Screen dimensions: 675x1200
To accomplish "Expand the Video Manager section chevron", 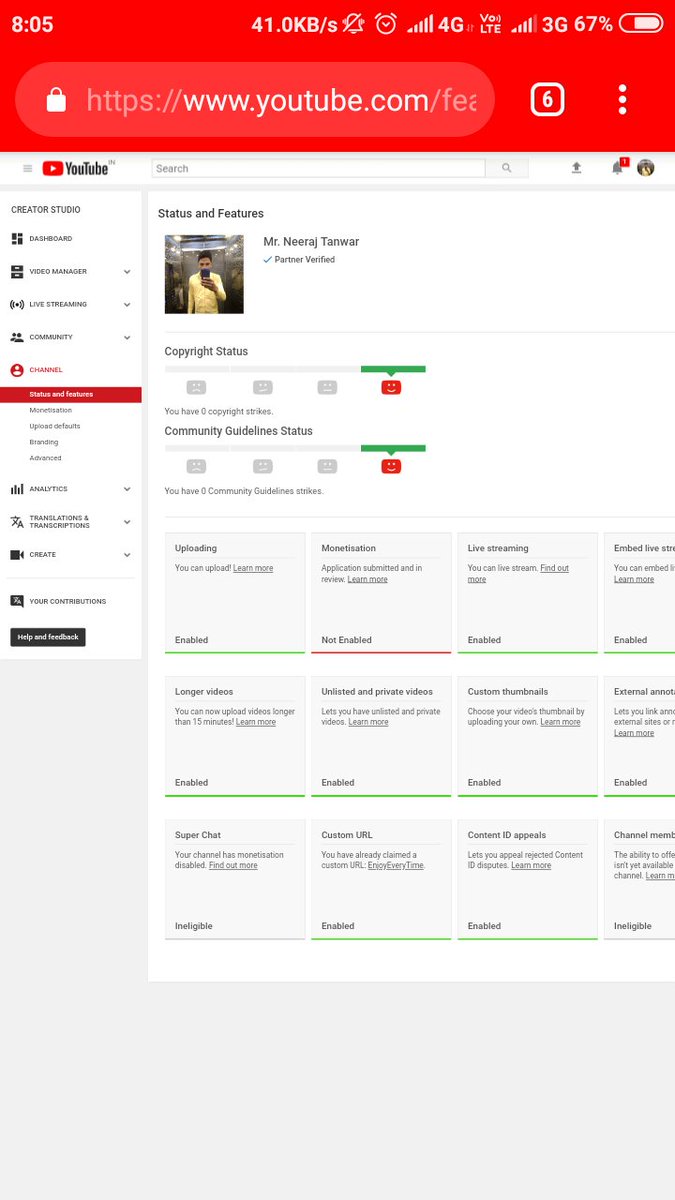I will pos(127,271).
